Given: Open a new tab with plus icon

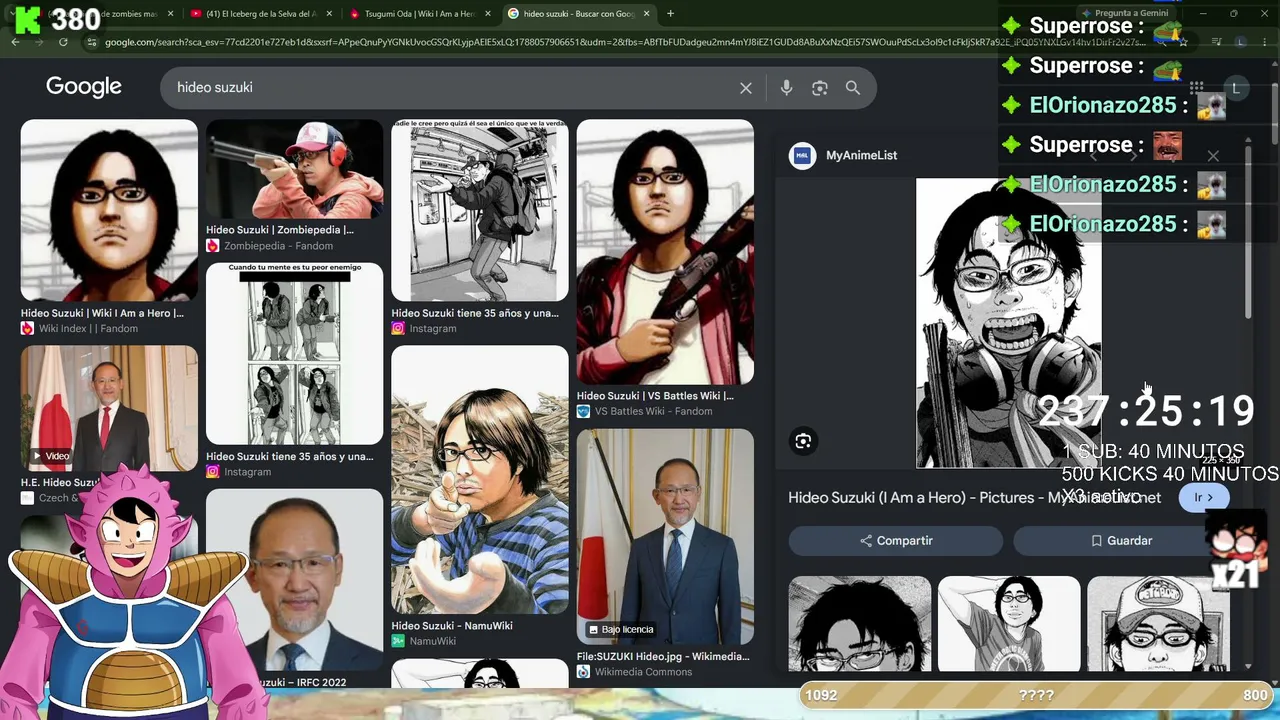Looking at the screenshot, I should click(x=670, y=14).
